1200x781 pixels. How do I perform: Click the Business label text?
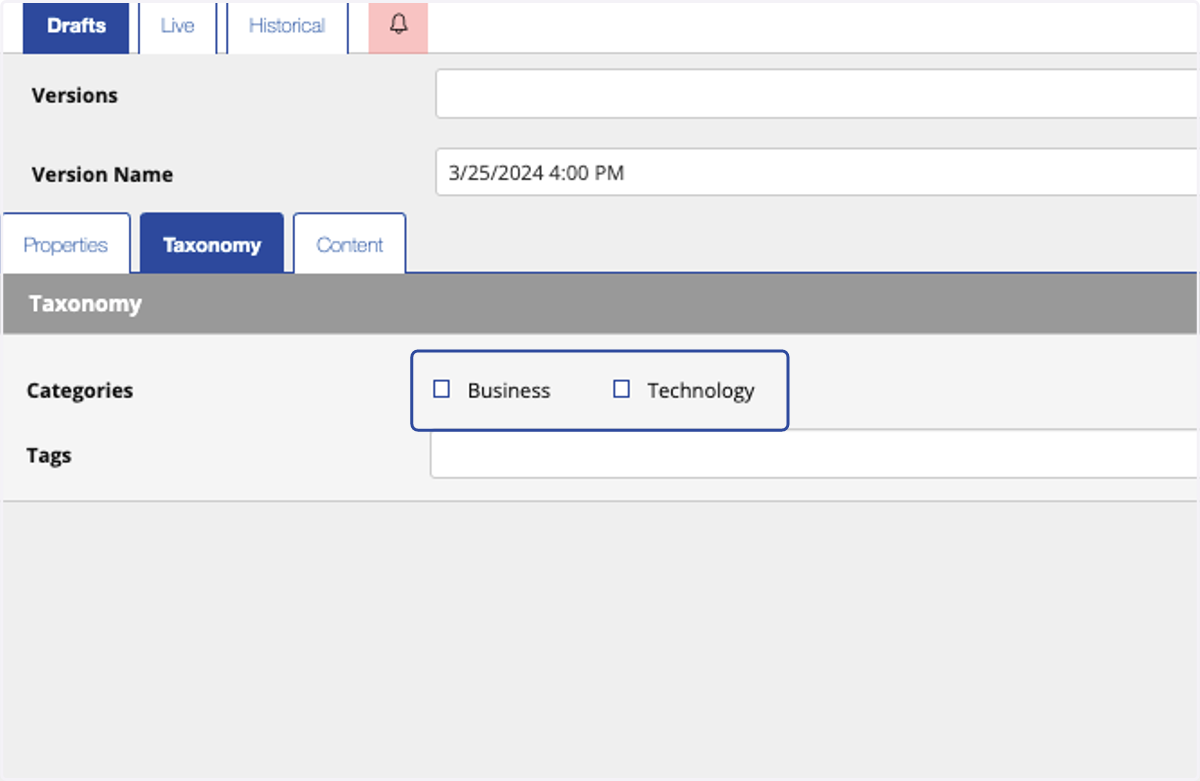click(509, 390)
